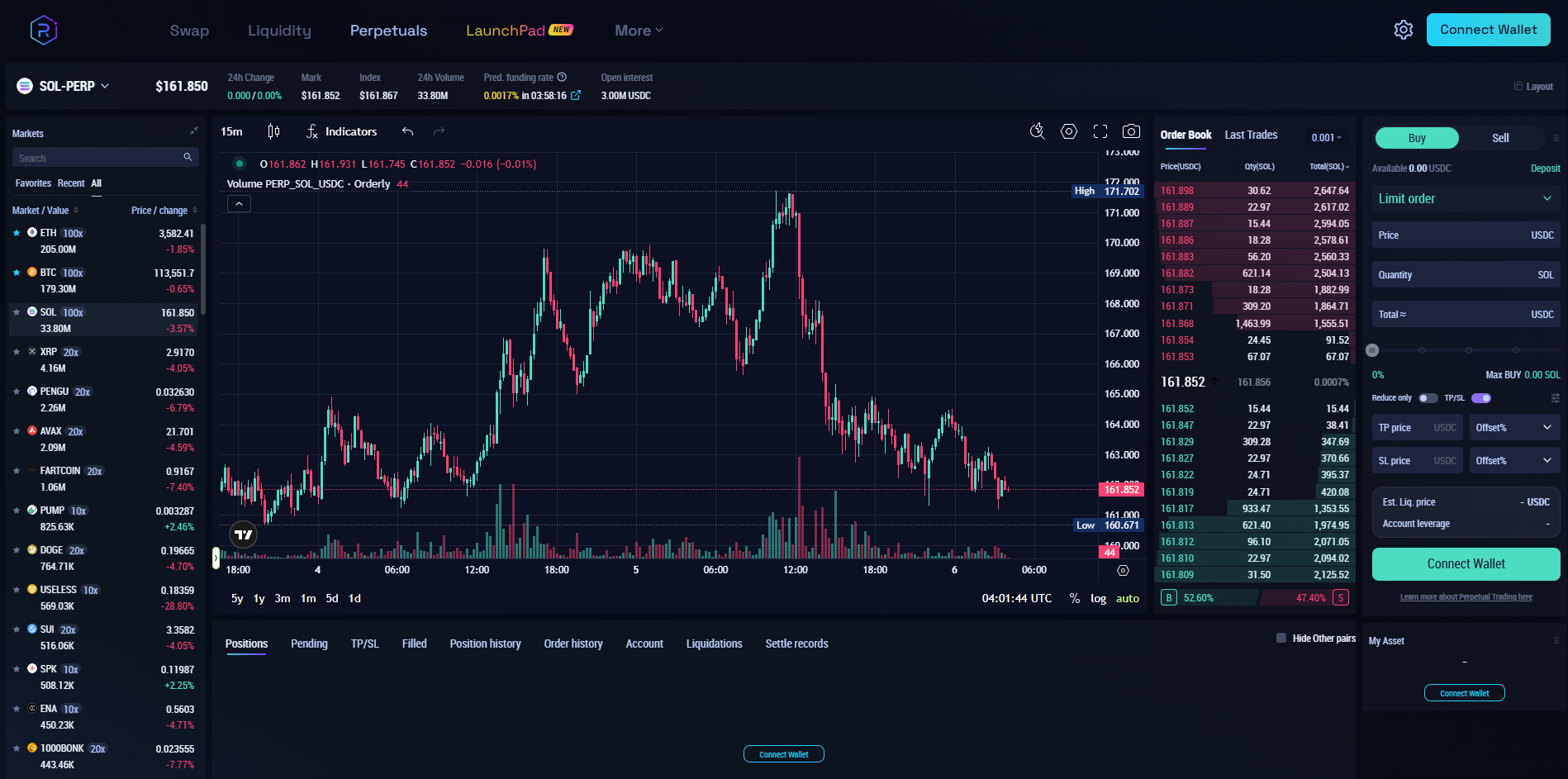
Task: Click the star next to ETH market
Action: [x=17, y=233]
